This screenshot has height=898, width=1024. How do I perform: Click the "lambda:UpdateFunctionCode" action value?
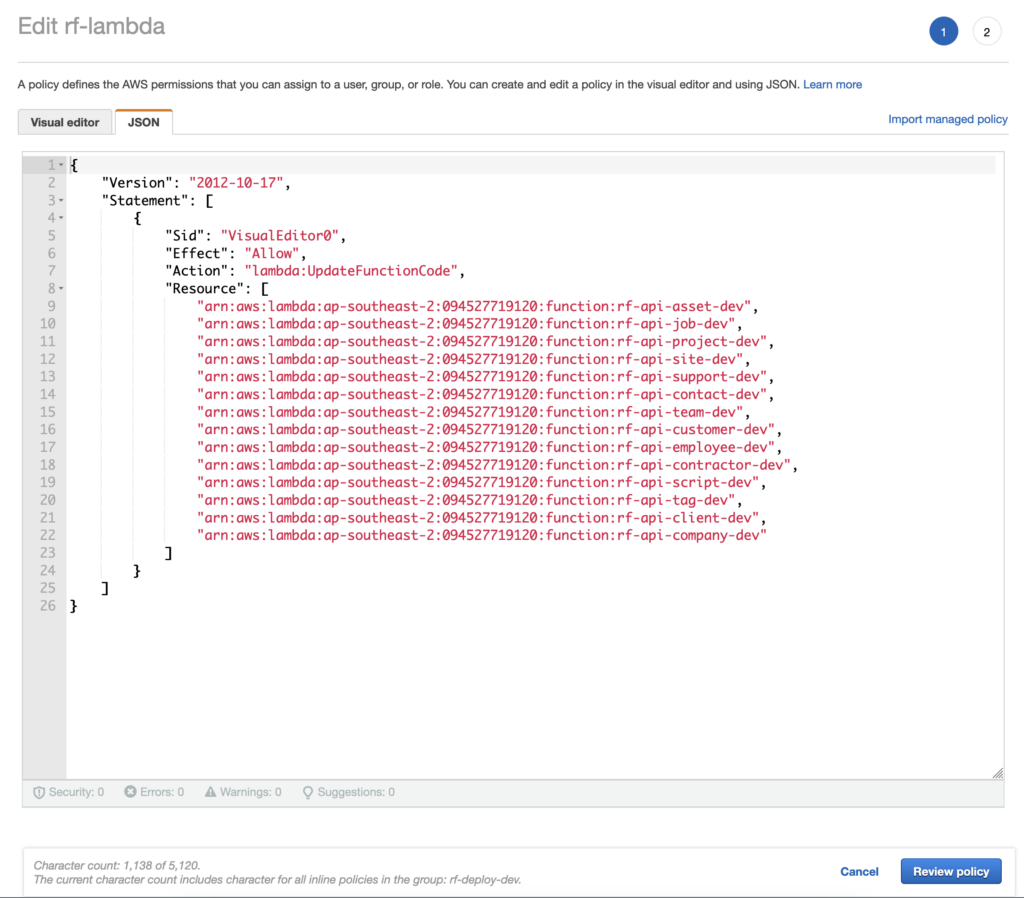click(351, 271)
